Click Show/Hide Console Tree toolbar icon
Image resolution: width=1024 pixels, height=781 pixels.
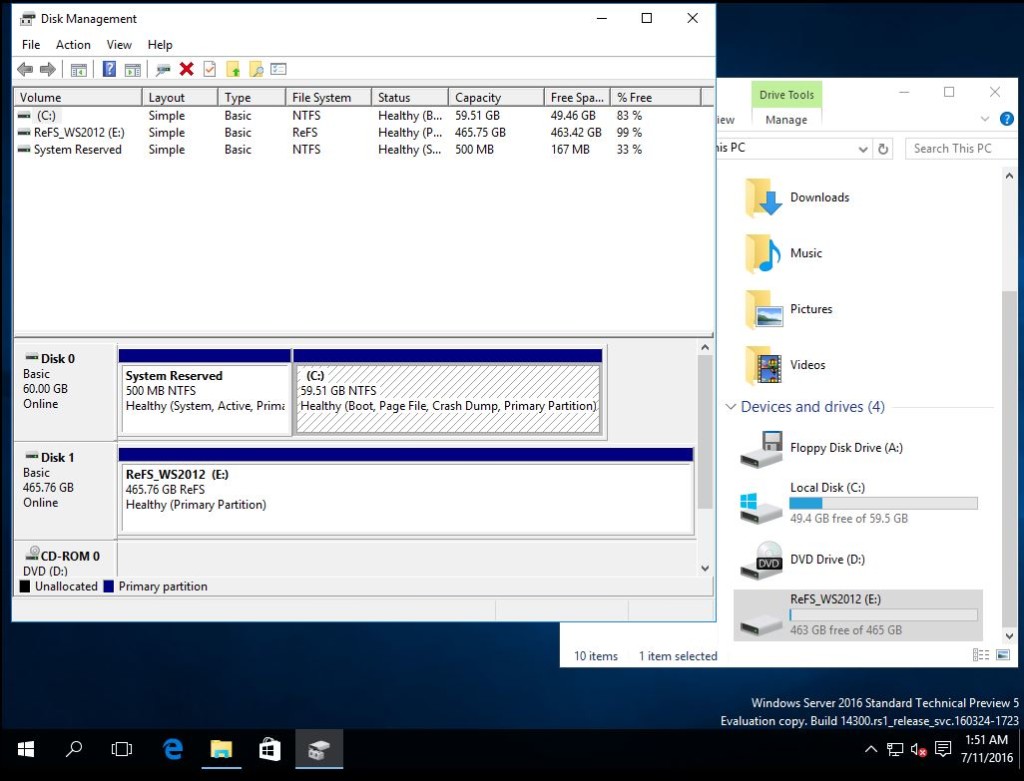(79, 69)
